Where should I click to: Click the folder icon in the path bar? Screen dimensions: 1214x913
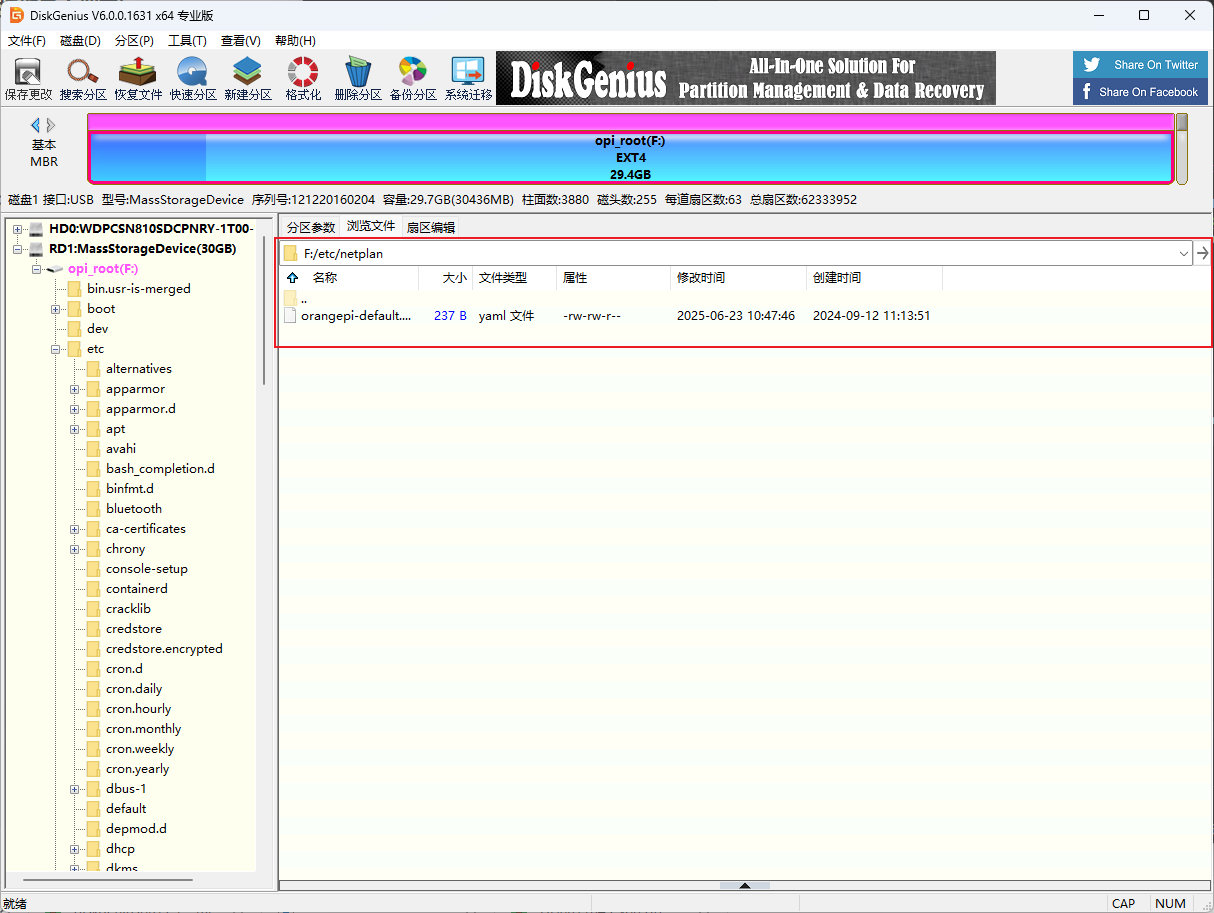tap(291, 254)
